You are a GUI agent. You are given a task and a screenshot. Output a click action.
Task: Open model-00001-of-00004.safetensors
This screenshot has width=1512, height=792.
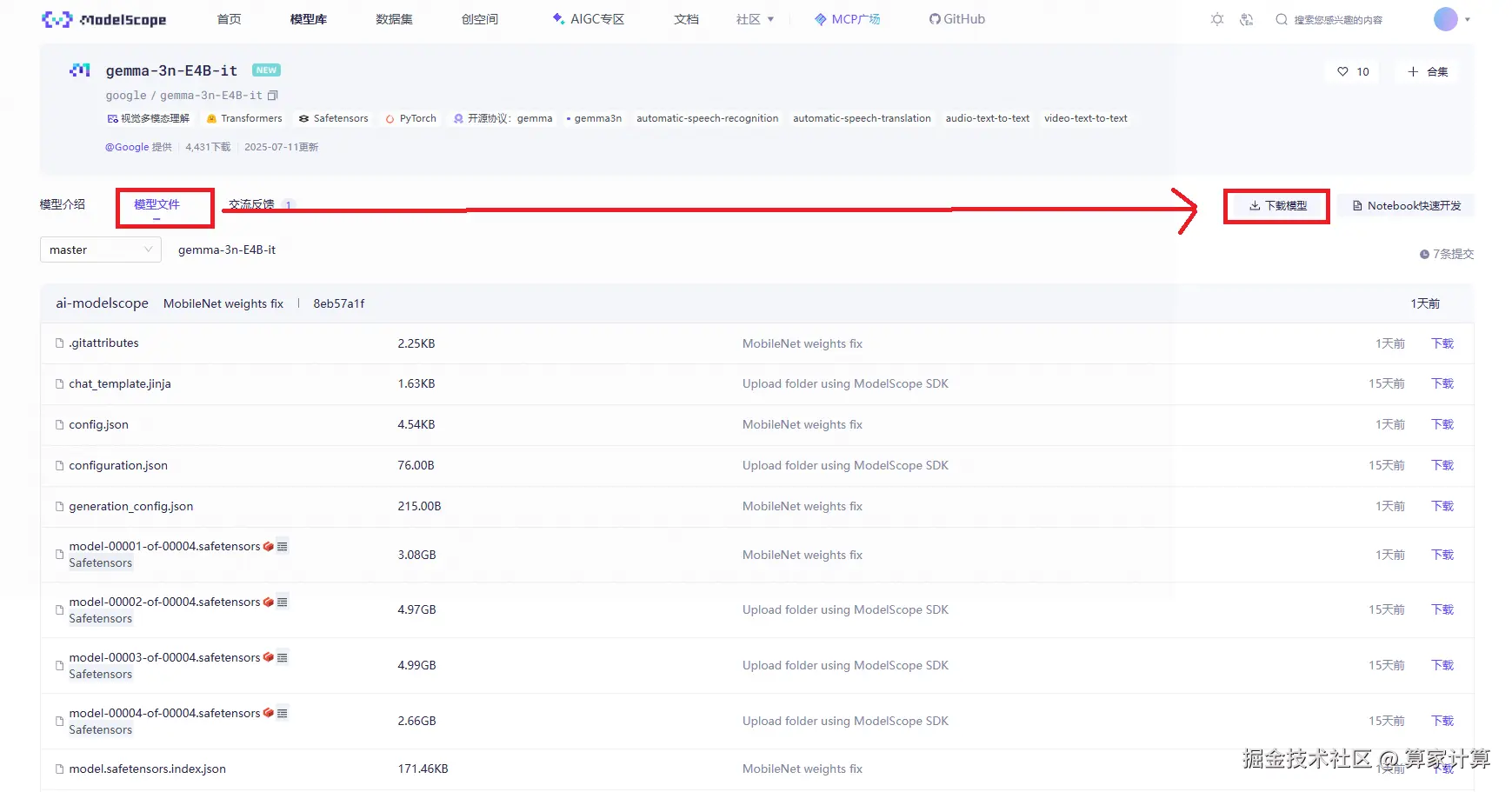point(164,546)
